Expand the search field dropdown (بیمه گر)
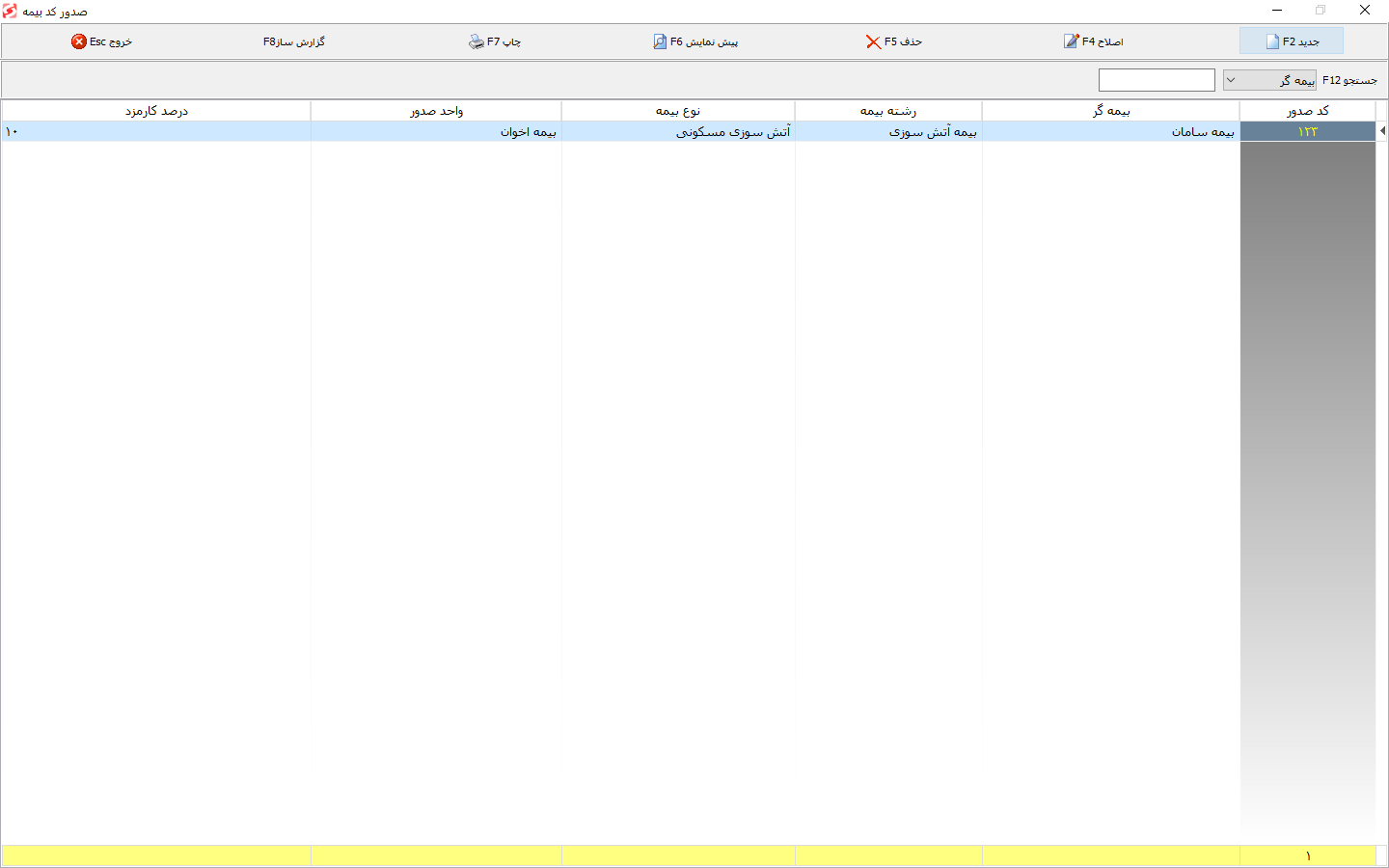This screenshot has width=1389, height=868. 1231,80
